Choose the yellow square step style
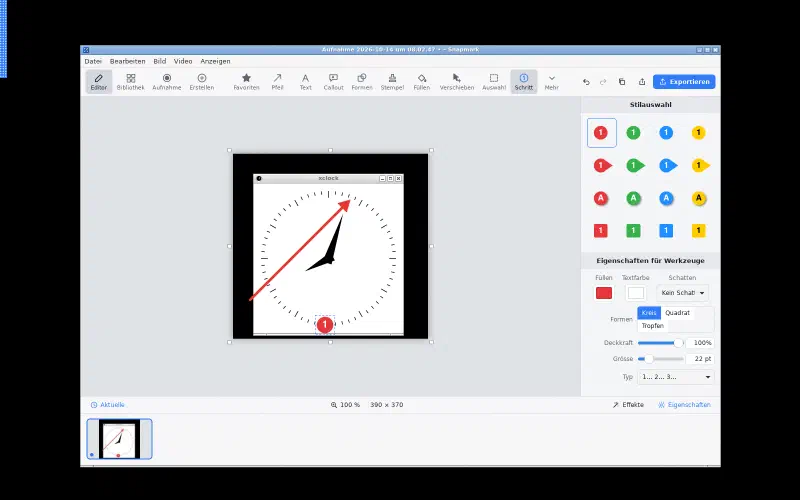 pos(698,231)
